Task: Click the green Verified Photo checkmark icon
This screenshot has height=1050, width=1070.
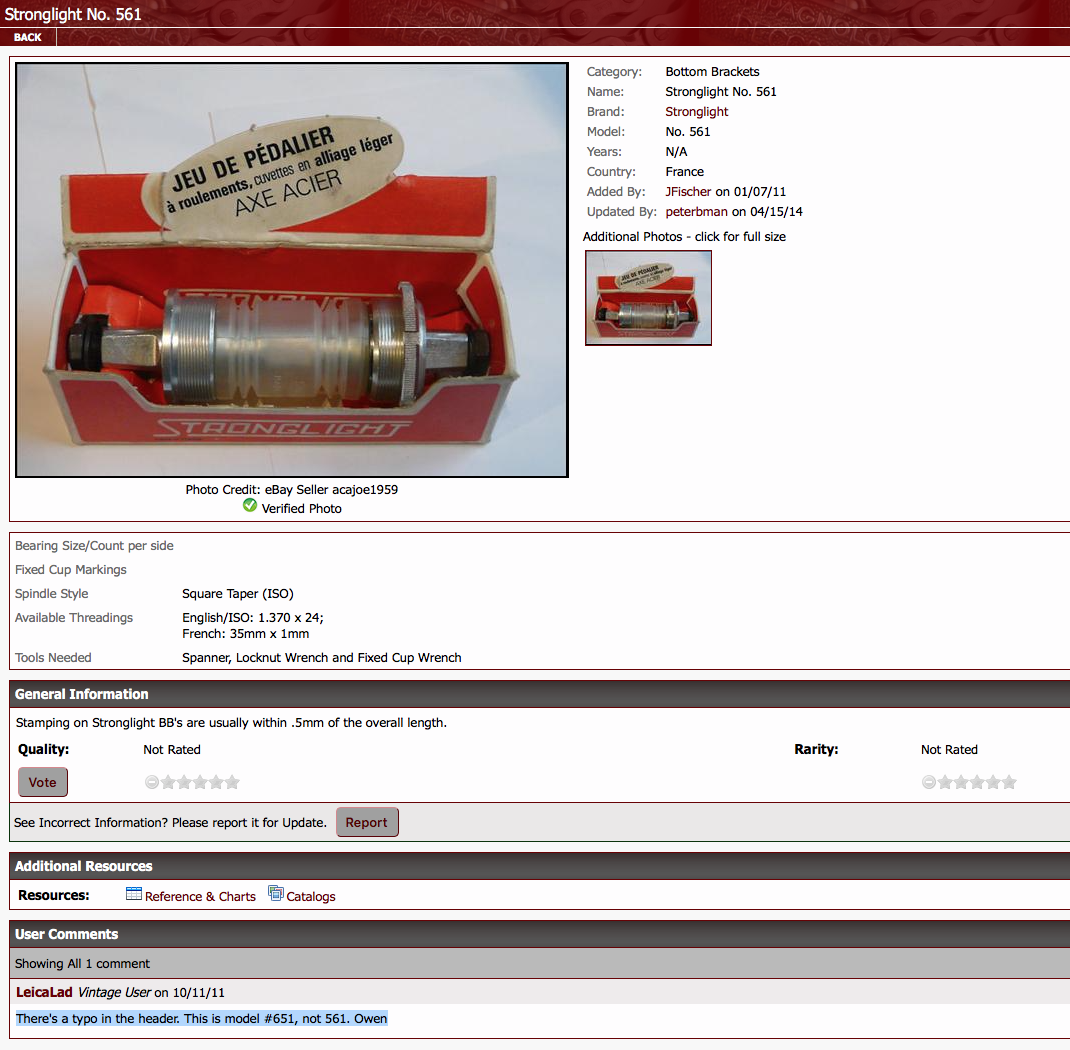Action: pyautogui.click(x=250, y=506)
